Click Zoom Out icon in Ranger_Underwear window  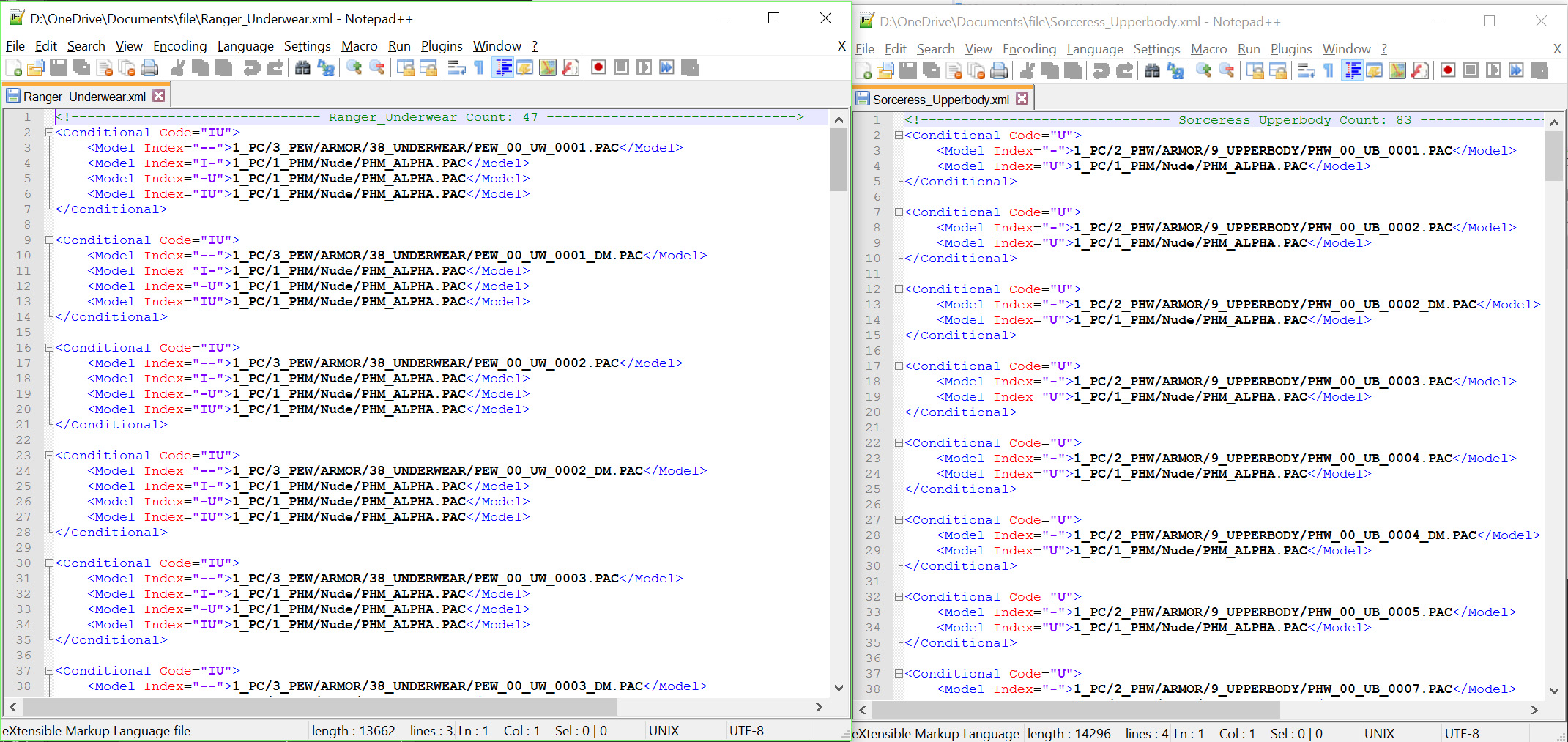pos(377,68)
